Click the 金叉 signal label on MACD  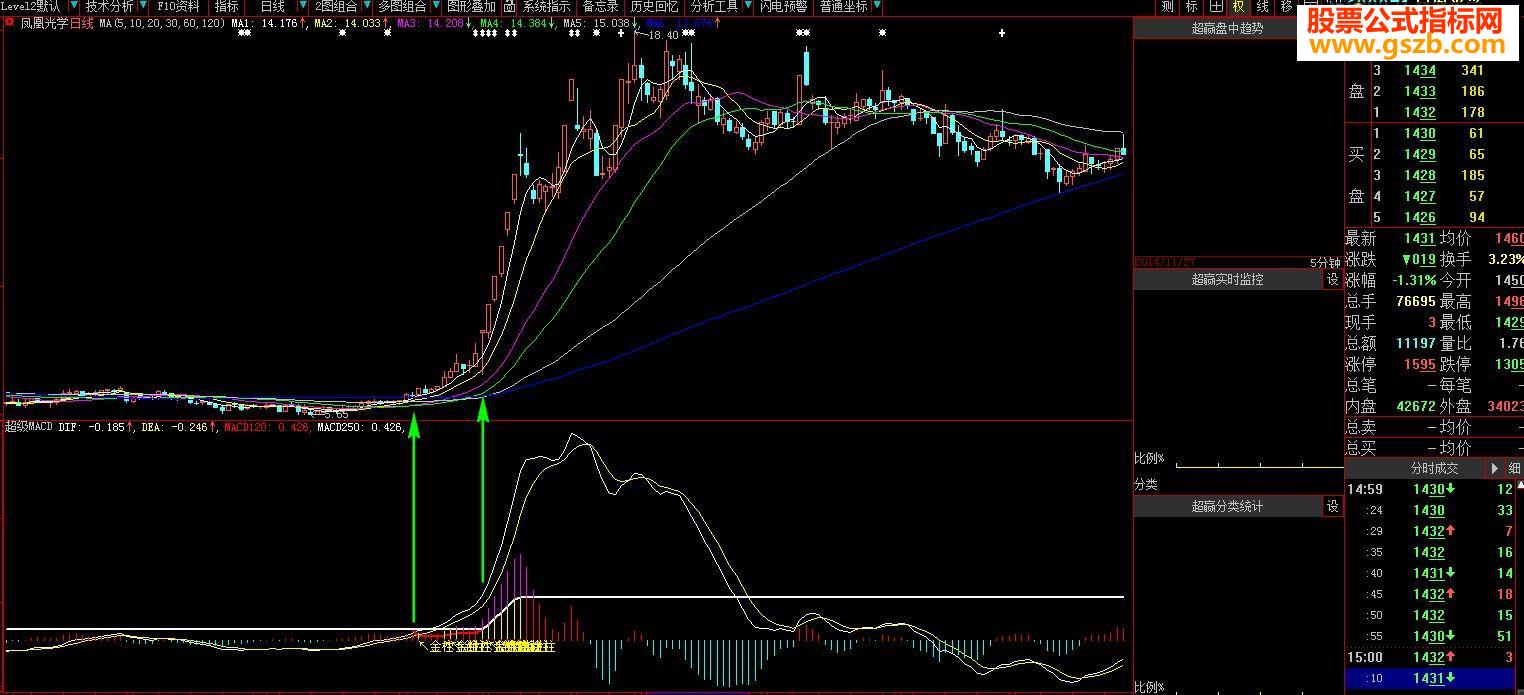pyautogui.click(x=441, y=648)
